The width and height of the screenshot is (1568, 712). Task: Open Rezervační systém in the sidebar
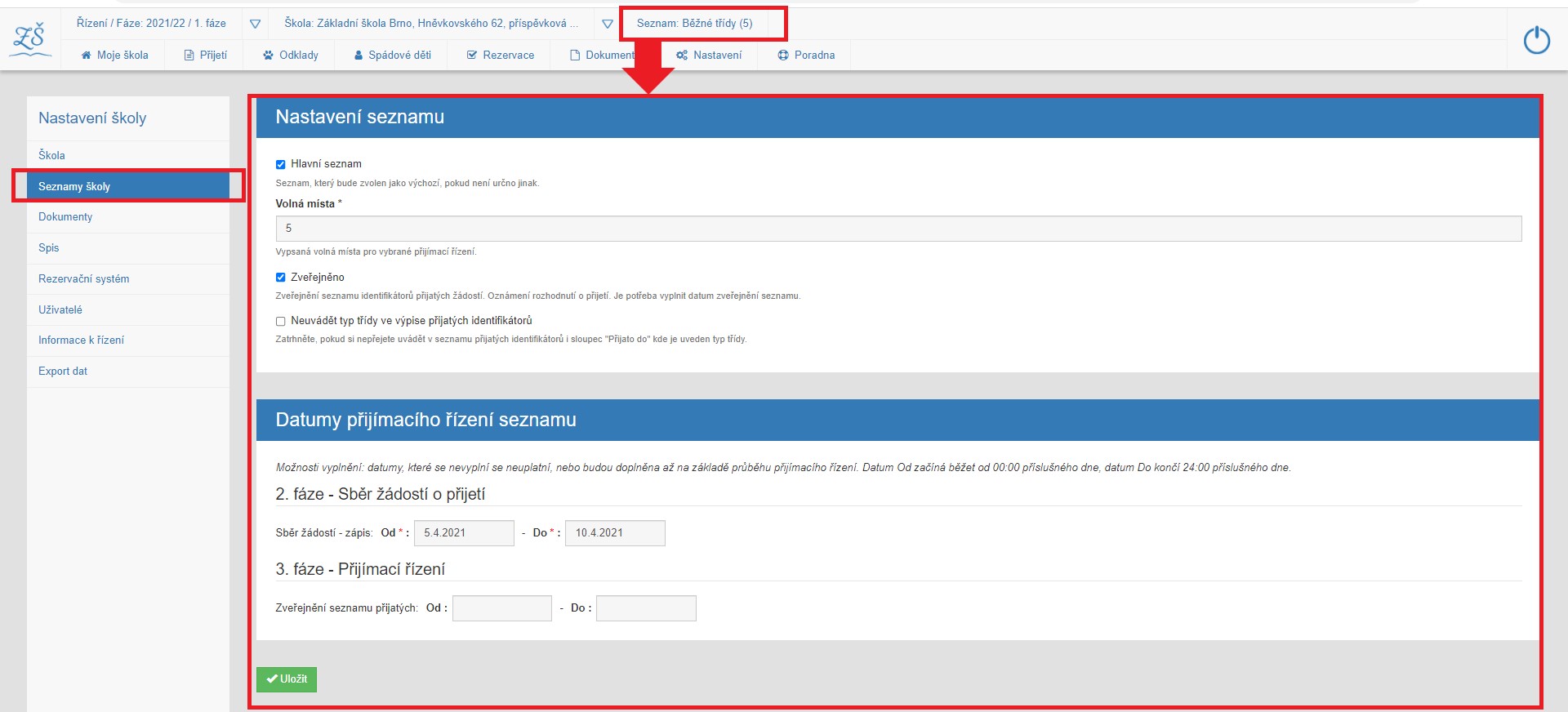(128, 279)
